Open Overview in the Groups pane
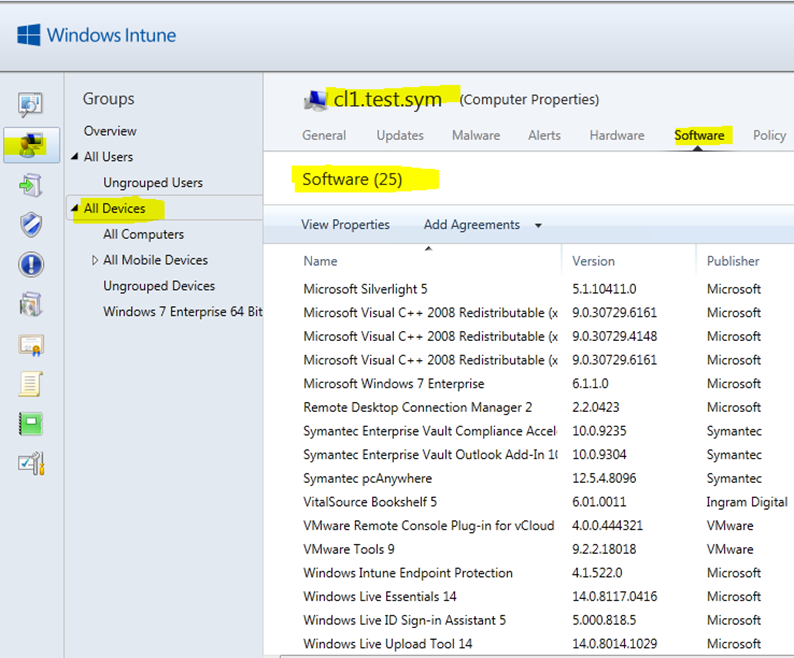 pos(110,131)
